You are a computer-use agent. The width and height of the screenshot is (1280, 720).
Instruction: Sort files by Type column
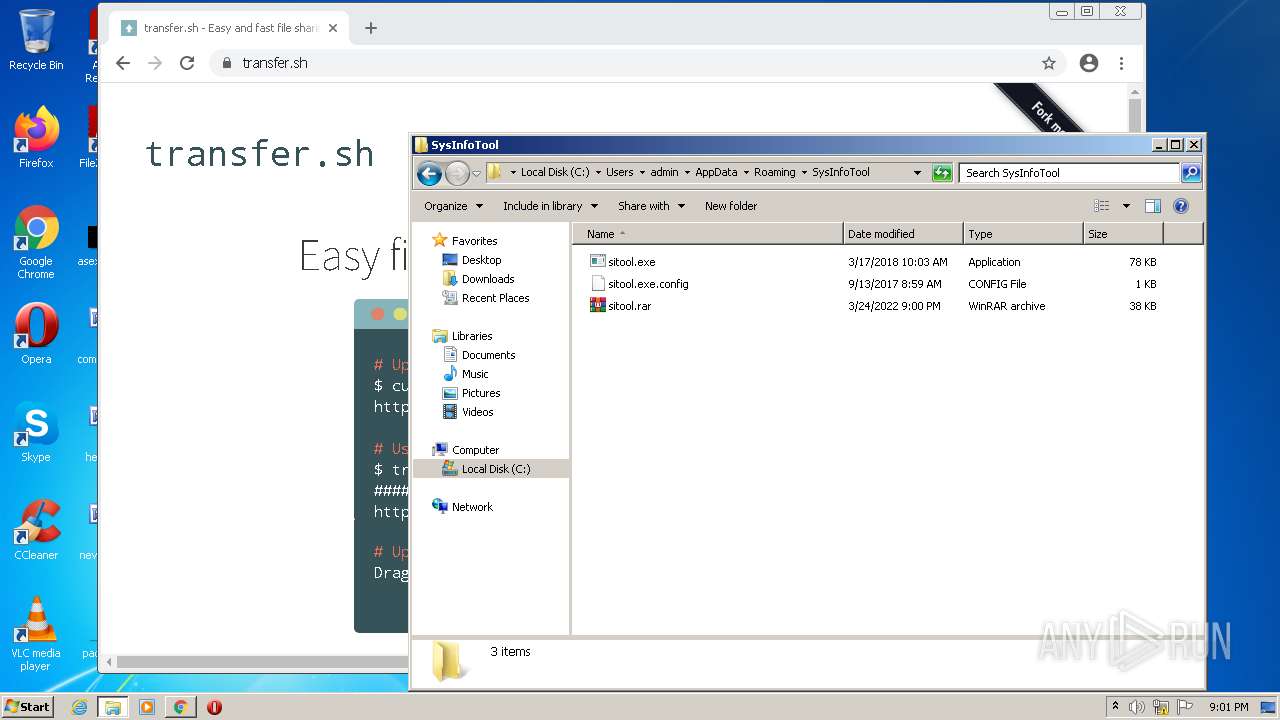[x=1023, y=234]
